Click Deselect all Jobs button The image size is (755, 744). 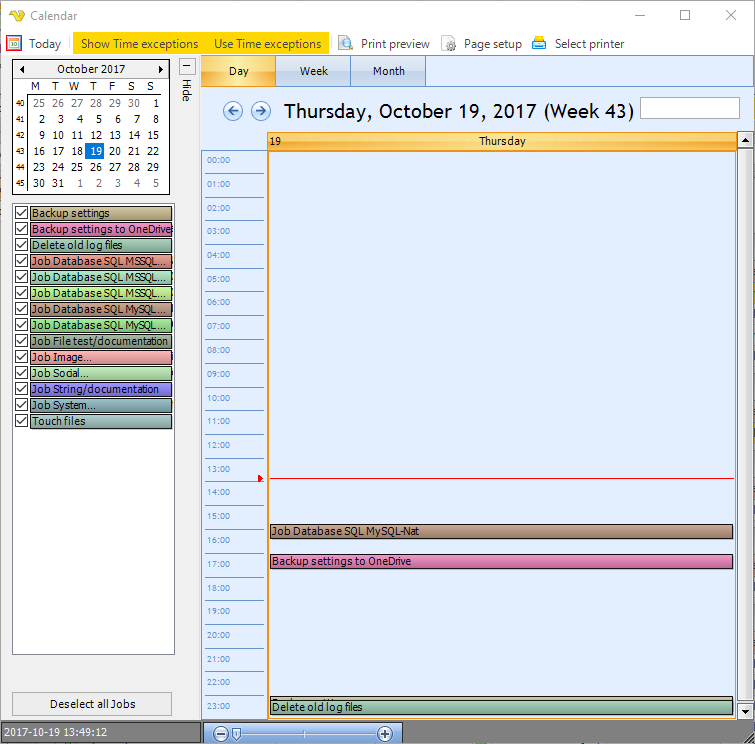92,704
